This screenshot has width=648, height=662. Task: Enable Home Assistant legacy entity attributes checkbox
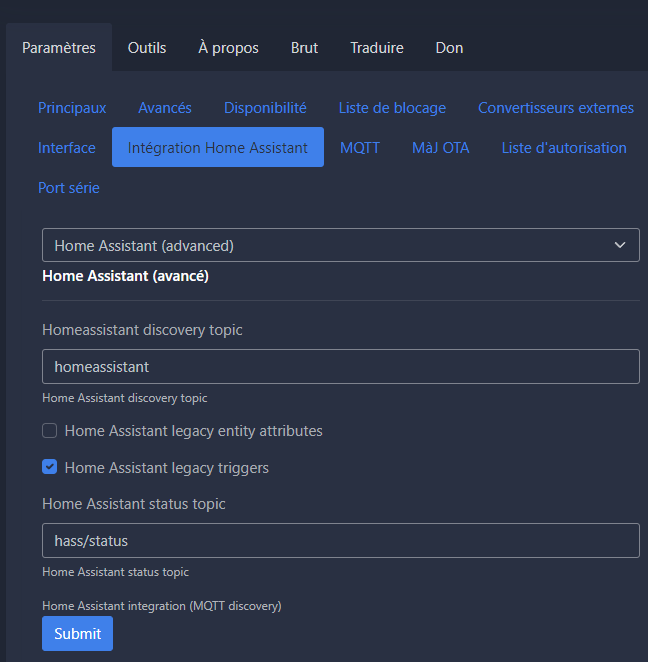tap(49, 431)
